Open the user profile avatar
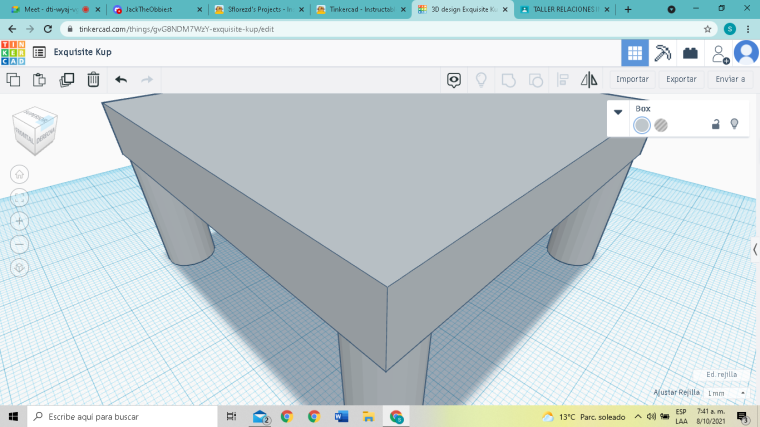 tap(746, 53)
